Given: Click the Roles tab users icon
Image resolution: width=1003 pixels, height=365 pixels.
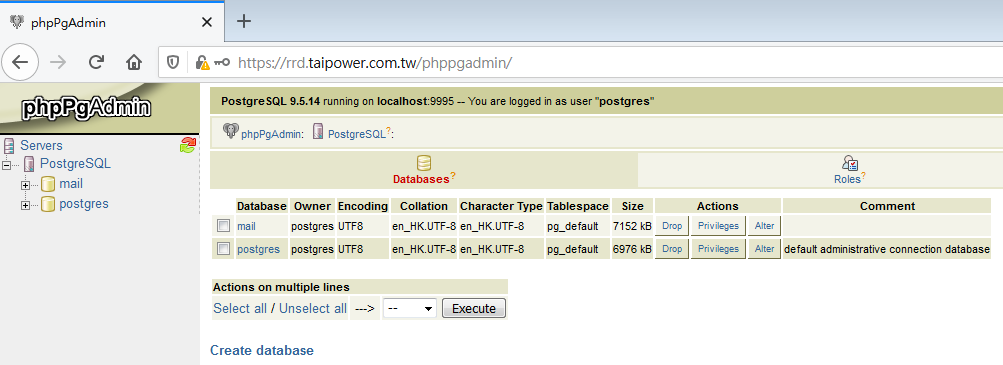Looking at the screenshot, I should (x=850, y=163).
